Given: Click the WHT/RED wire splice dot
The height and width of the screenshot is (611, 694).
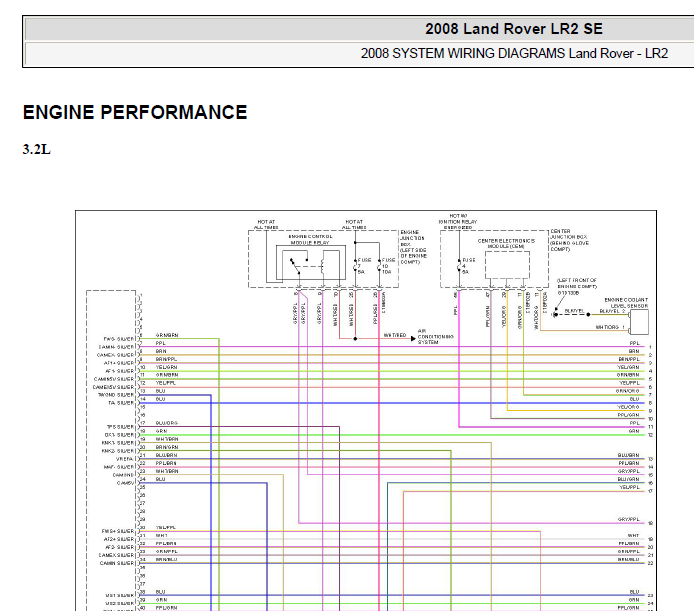Looking at the screenshot, I should (355, 339).
